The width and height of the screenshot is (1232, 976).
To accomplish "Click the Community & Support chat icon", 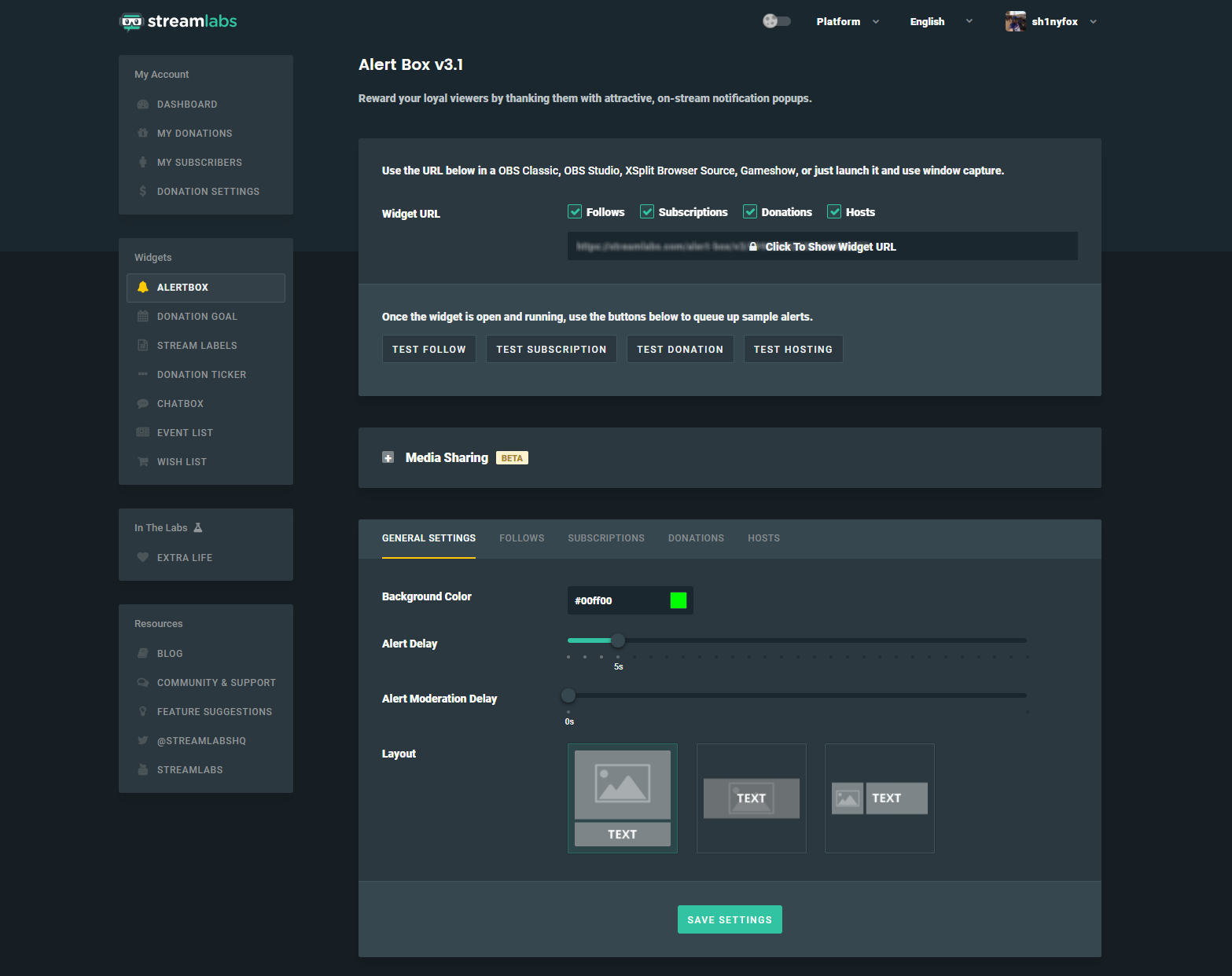I will tap(143, 683).
